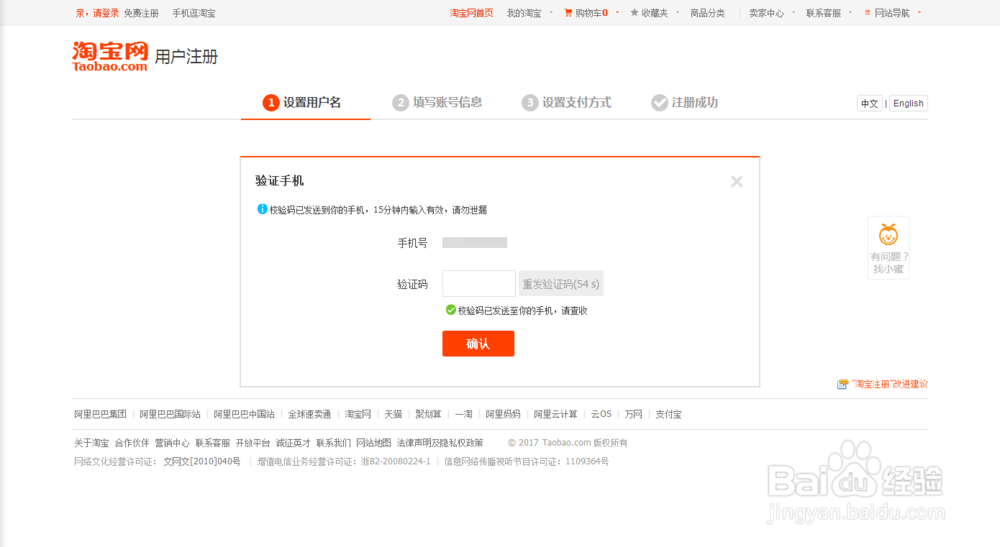Open the 注册成功 step tab
This screenshot has width=1000, height=547.
click(685, 103)
